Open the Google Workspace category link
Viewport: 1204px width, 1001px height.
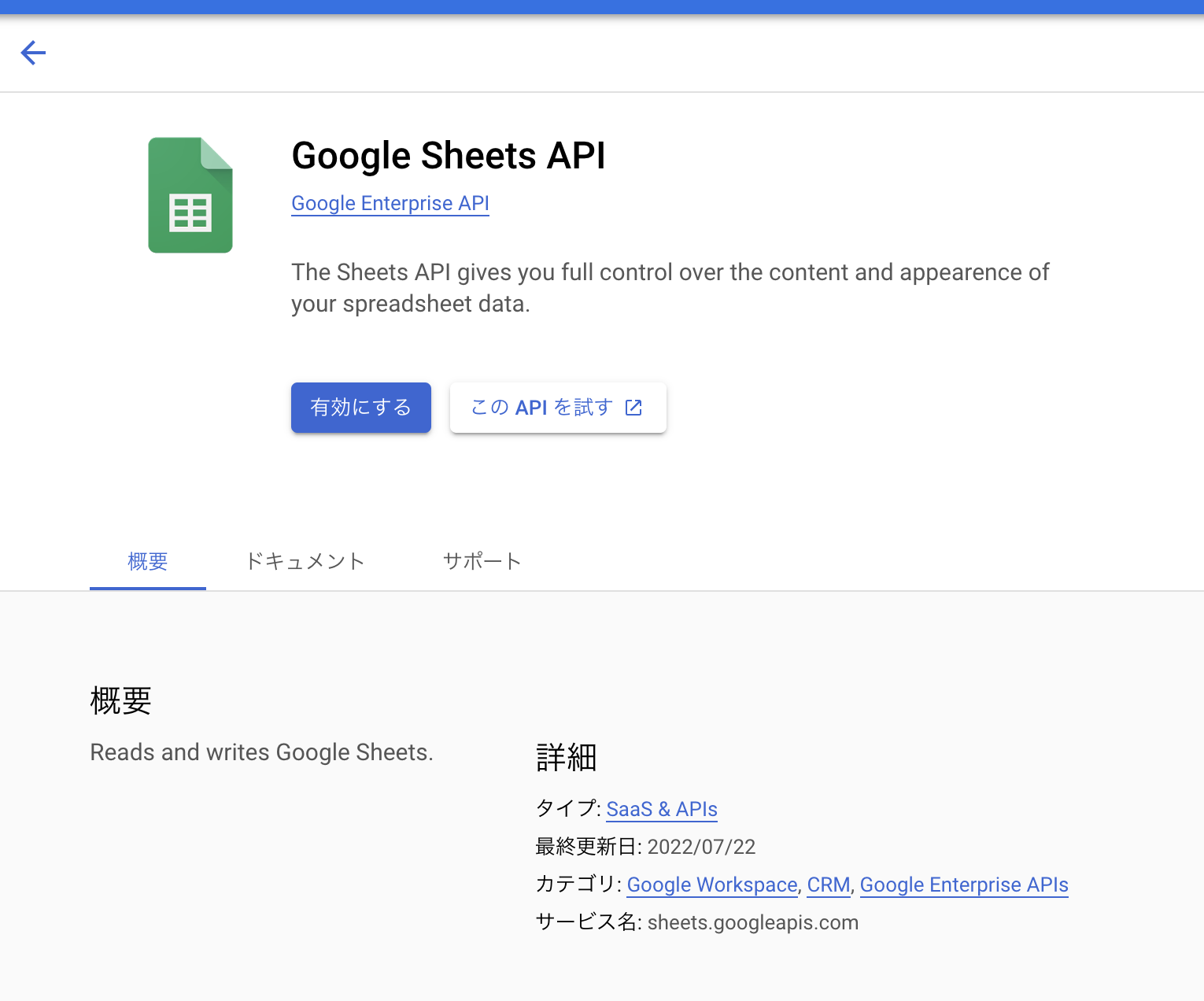711,885
